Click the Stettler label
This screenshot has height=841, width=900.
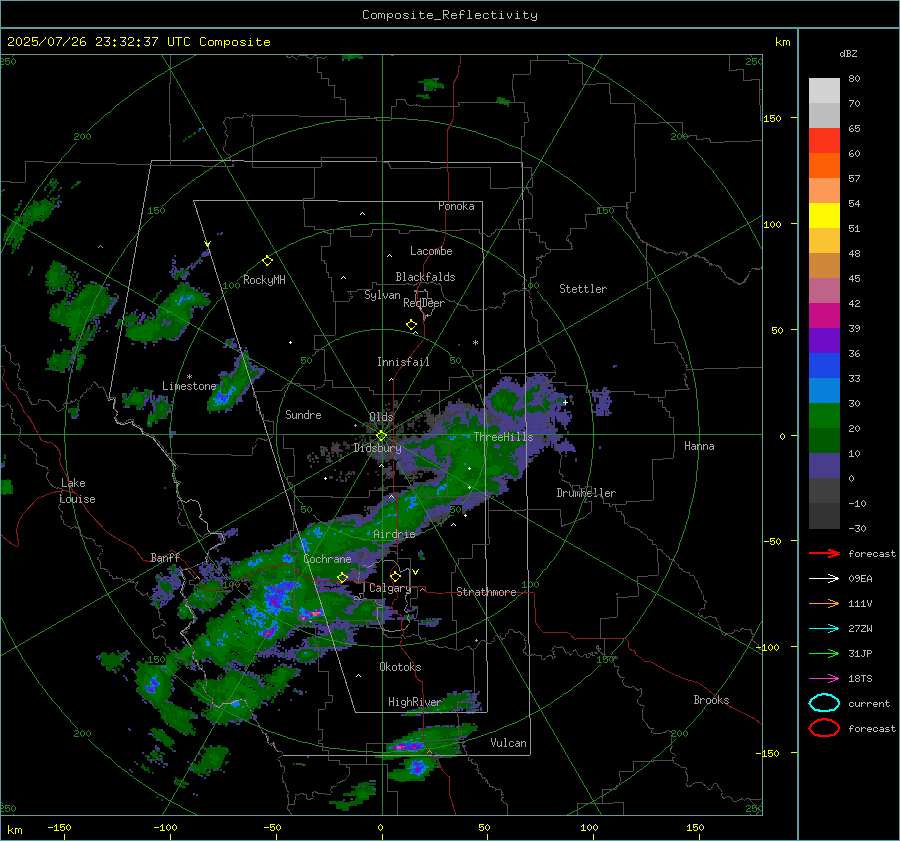click(583, 289)
